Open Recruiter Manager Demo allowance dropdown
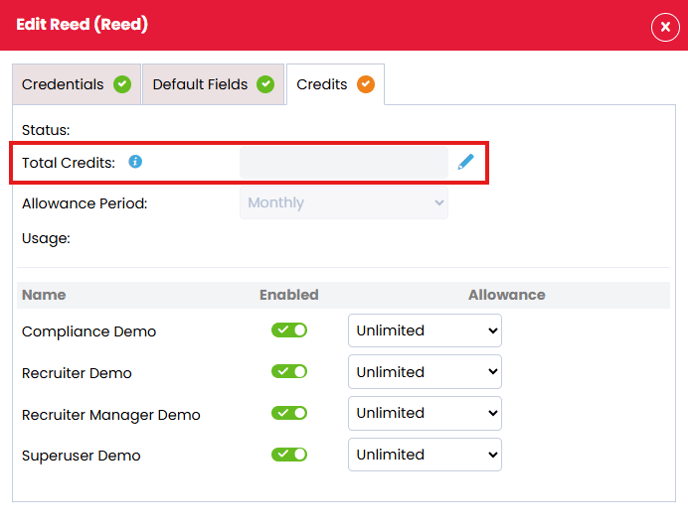The height and width of the screenshot is (527, 688). tap(425, 413)
